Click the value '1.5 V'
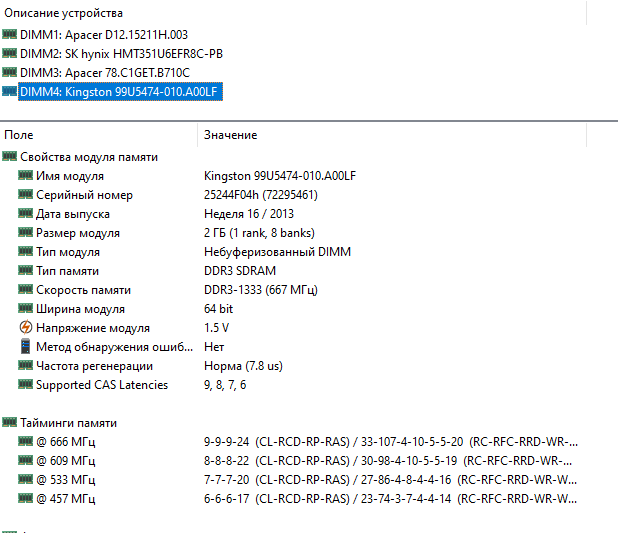Screen dimensions: 618x533 pyautogui.click(x=216, y=328)
